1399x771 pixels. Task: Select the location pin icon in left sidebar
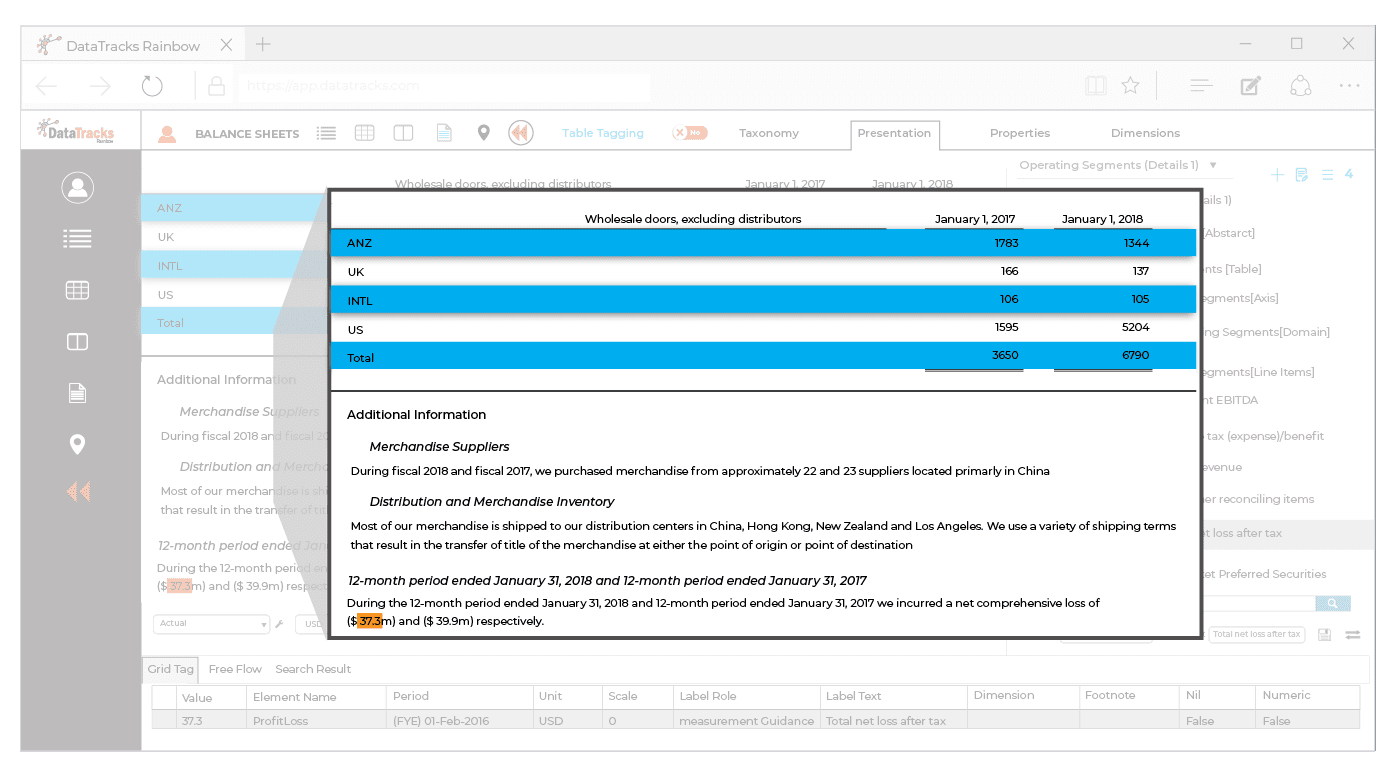point(77,444)
